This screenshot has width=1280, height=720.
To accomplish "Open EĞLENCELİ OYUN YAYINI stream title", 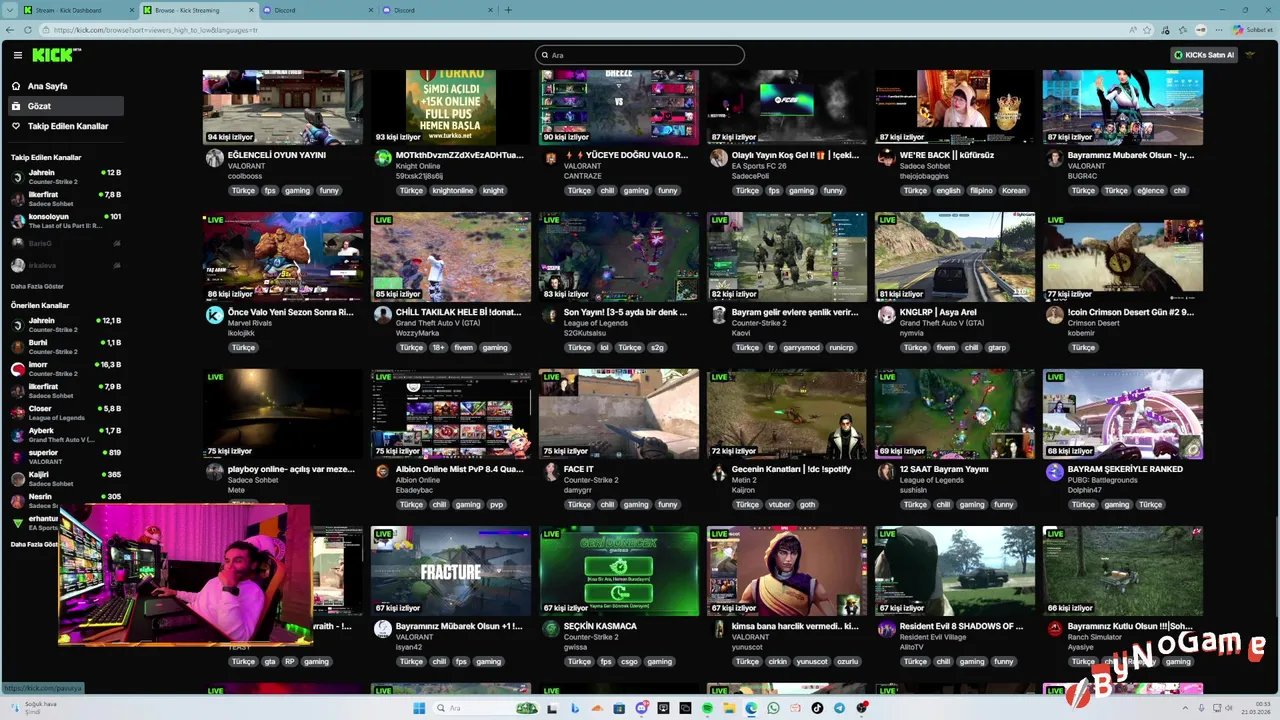I will (277, 155).
